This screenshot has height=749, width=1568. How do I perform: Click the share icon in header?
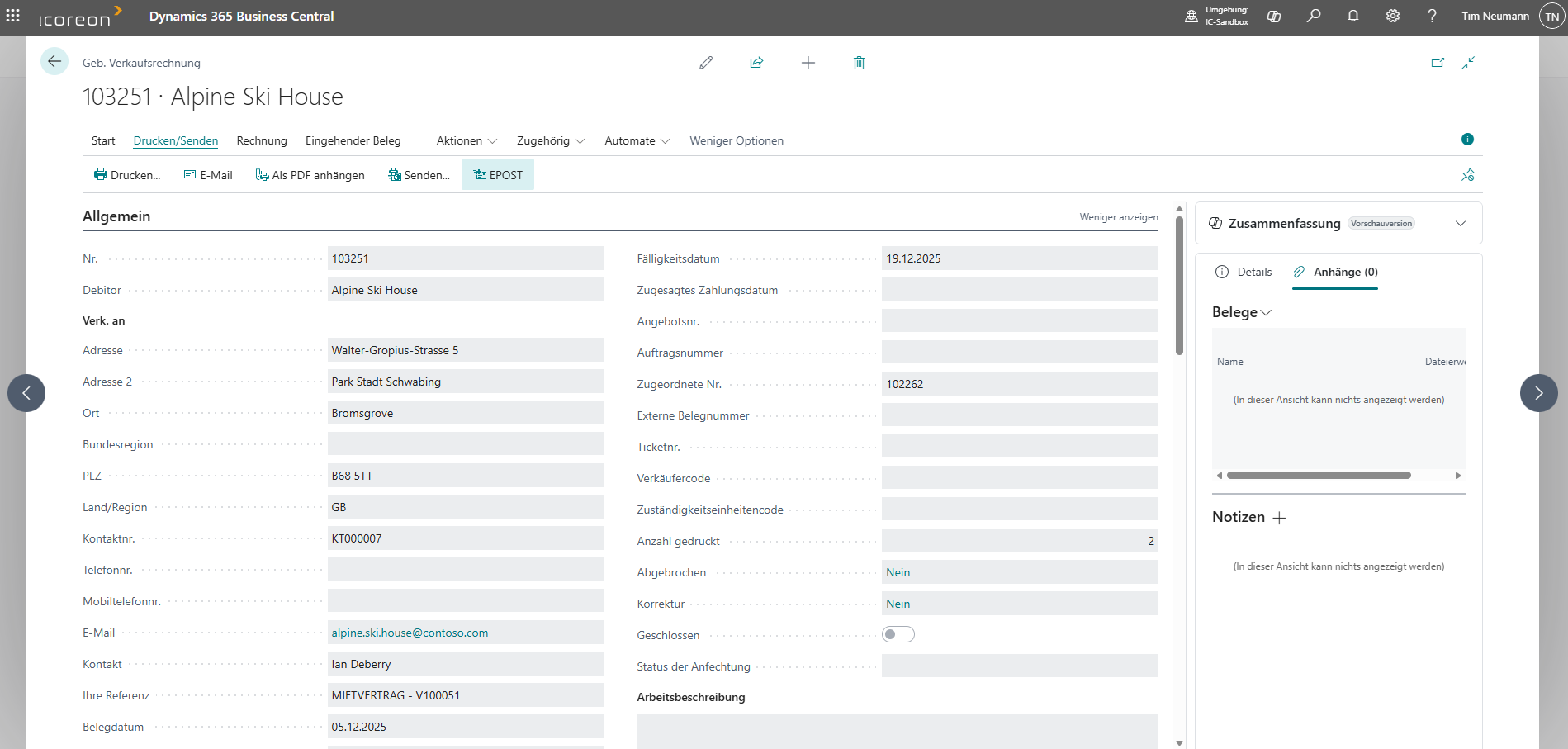click(756, 63)
